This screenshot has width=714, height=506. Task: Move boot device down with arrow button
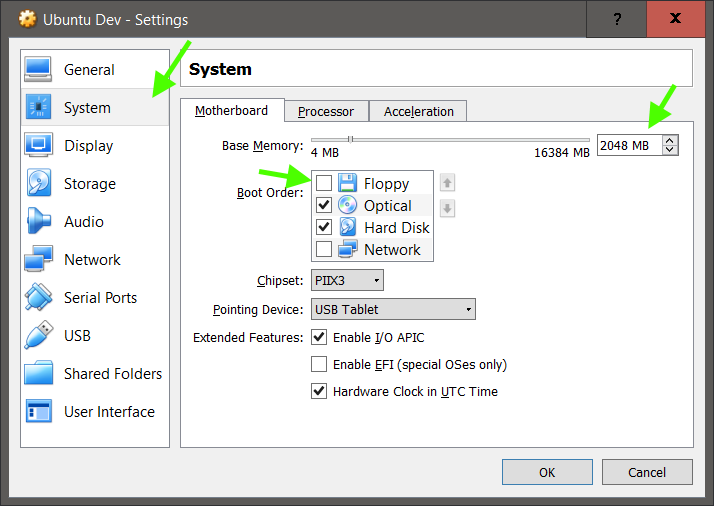click(447, 209)
